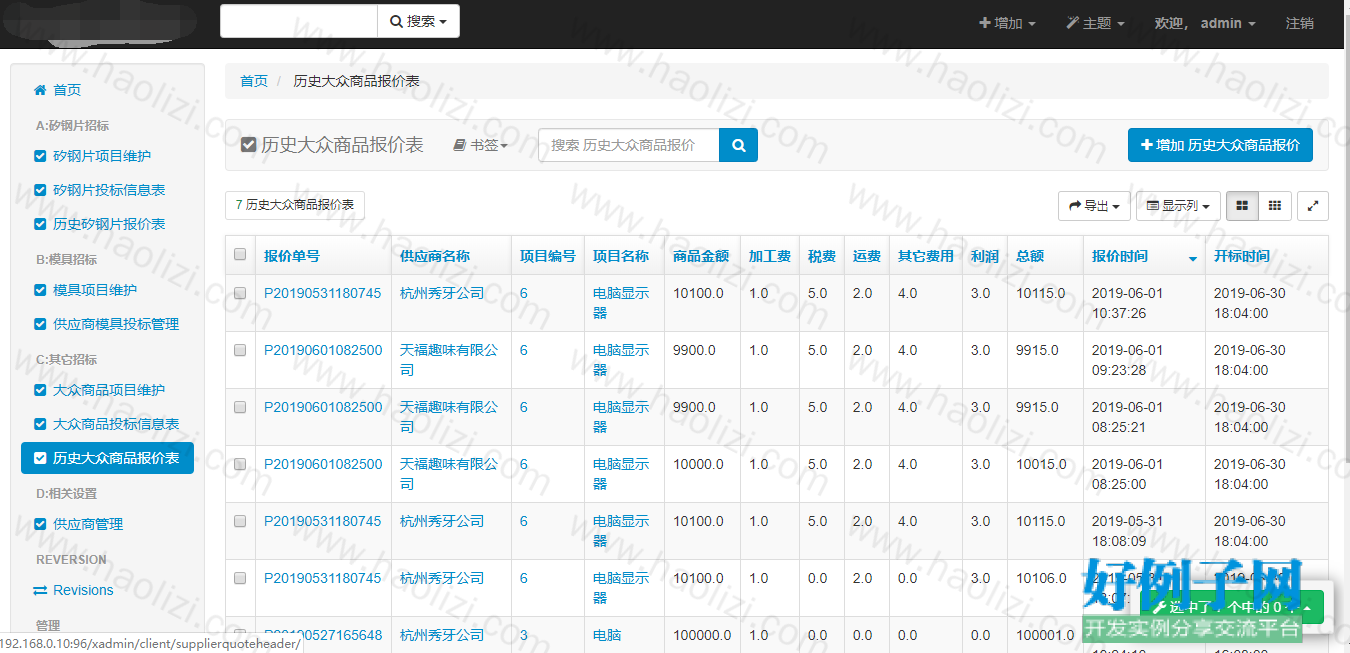Sort by 利润 column header

pyautogui.click(x=984, y=256)
